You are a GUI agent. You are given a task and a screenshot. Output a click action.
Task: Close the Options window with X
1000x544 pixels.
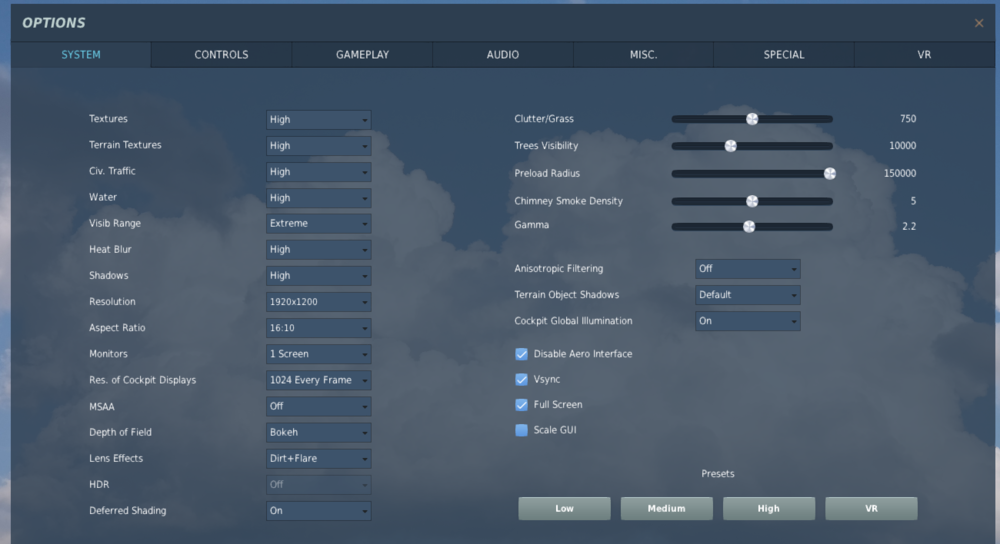(x=978, y=23)
